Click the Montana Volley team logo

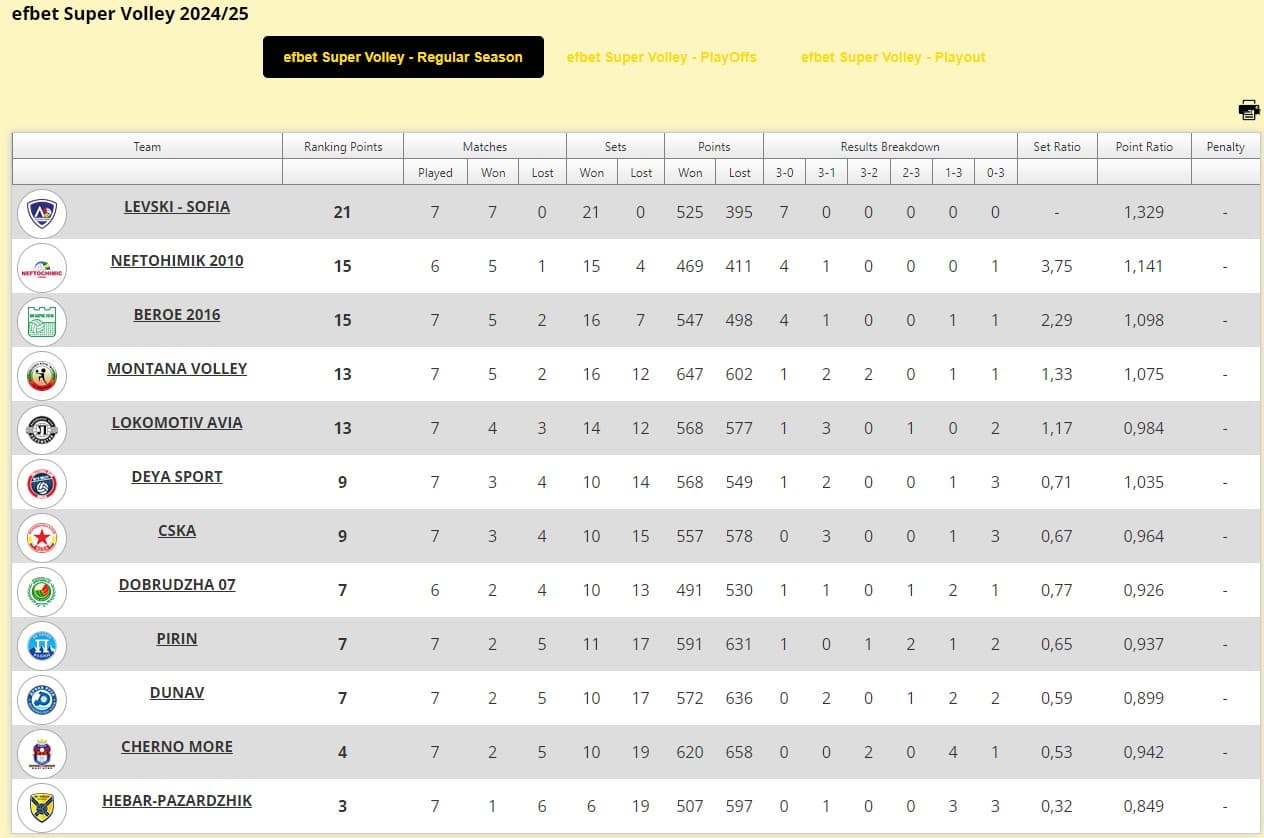click(x=42, y=375)
